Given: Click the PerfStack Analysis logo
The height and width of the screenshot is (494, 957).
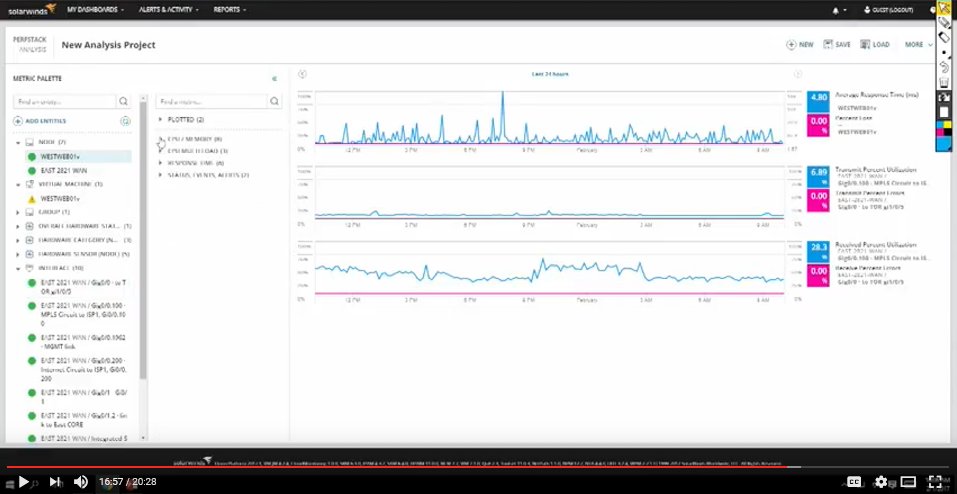Looking at the screenshot, I should pos(30,45).
